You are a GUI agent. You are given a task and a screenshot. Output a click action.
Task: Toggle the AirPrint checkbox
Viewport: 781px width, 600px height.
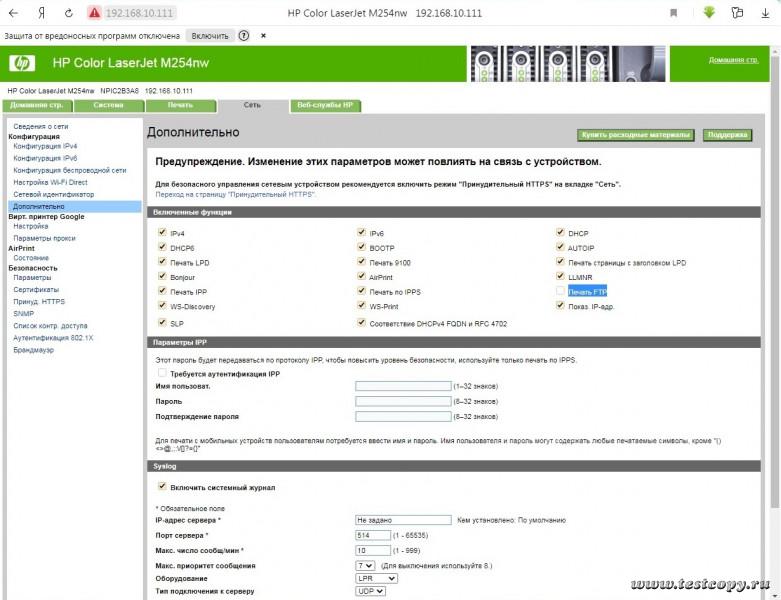[x=361, y=276]
